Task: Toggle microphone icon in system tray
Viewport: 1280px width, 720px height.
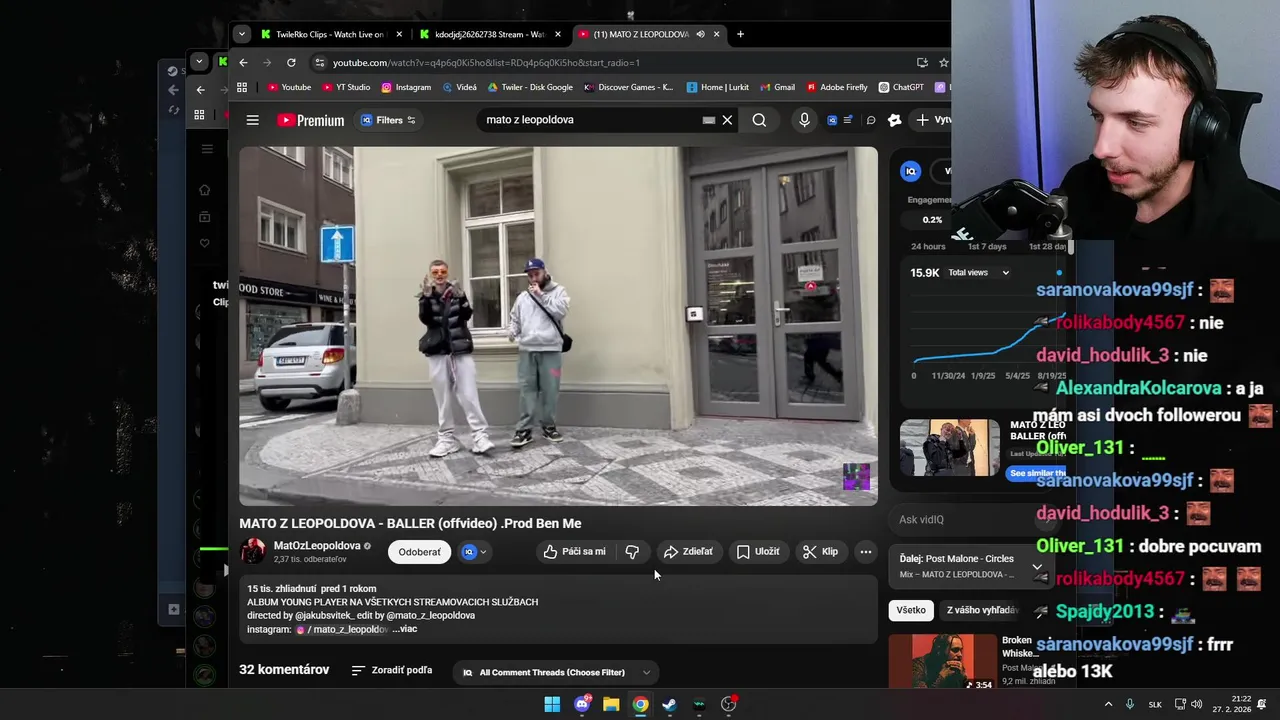Action: [x=1130, y=704]
